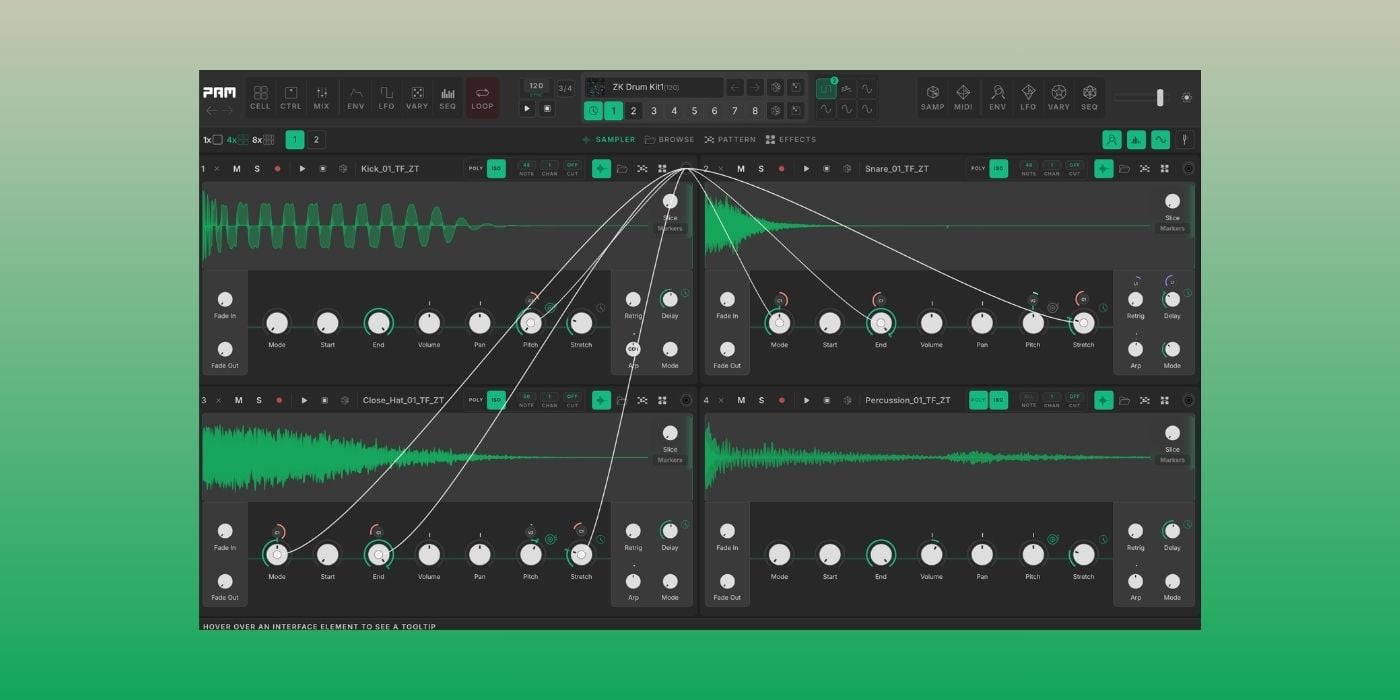Start transport playback
Image resolution: width=1400 pixels, height=700 pixels.
528,109
